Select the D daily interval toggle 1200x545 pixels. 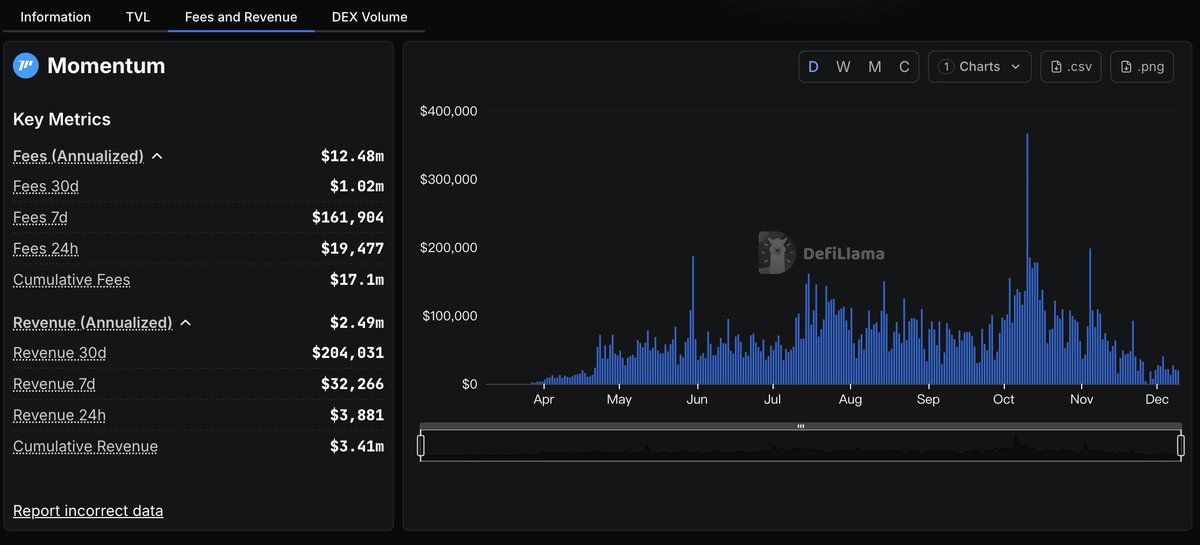813,67
